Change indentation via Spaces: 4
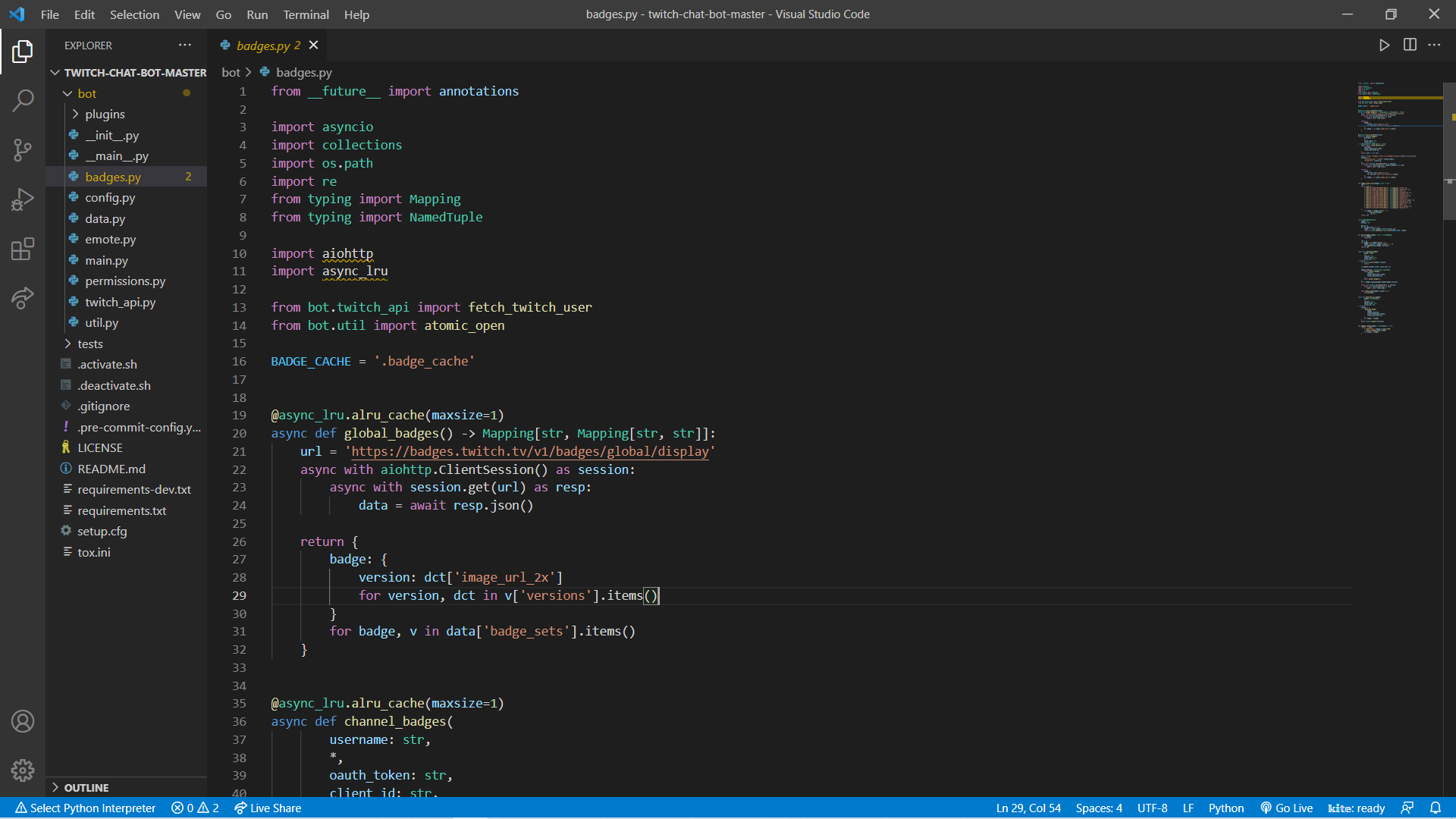The image size is (1456, 819). coord(1098,808)
